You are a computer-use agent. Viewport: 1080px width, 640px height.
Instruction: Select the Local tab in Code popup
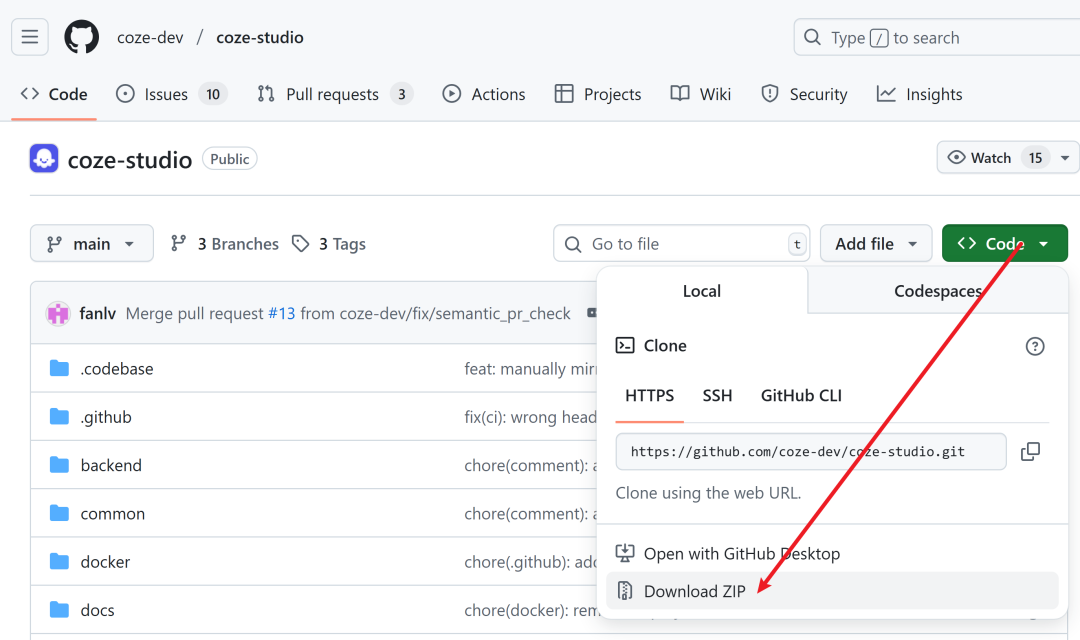tap(702, 291)
